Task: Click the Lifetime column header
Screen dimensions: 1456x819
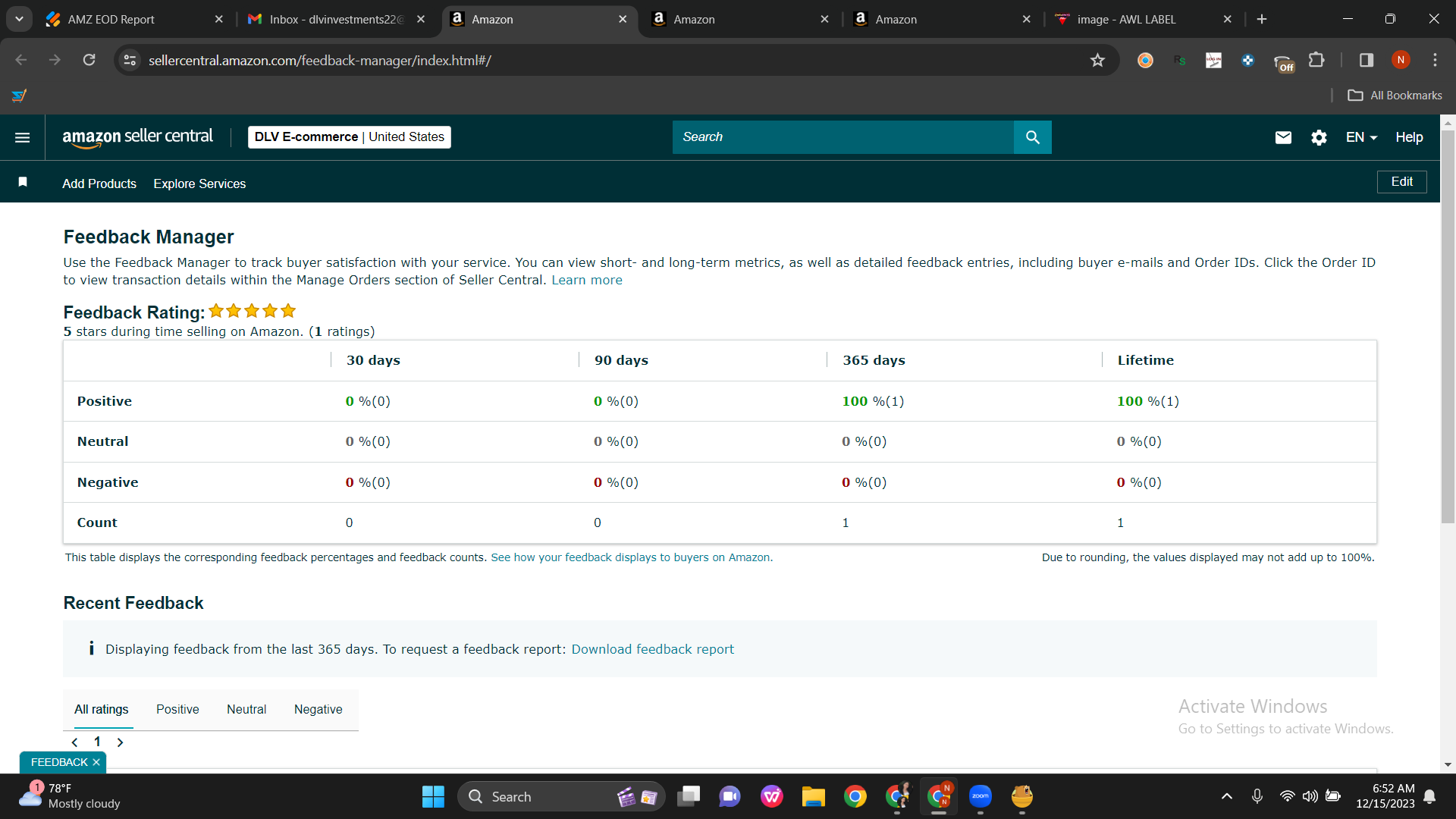Action: point(1145,360)
